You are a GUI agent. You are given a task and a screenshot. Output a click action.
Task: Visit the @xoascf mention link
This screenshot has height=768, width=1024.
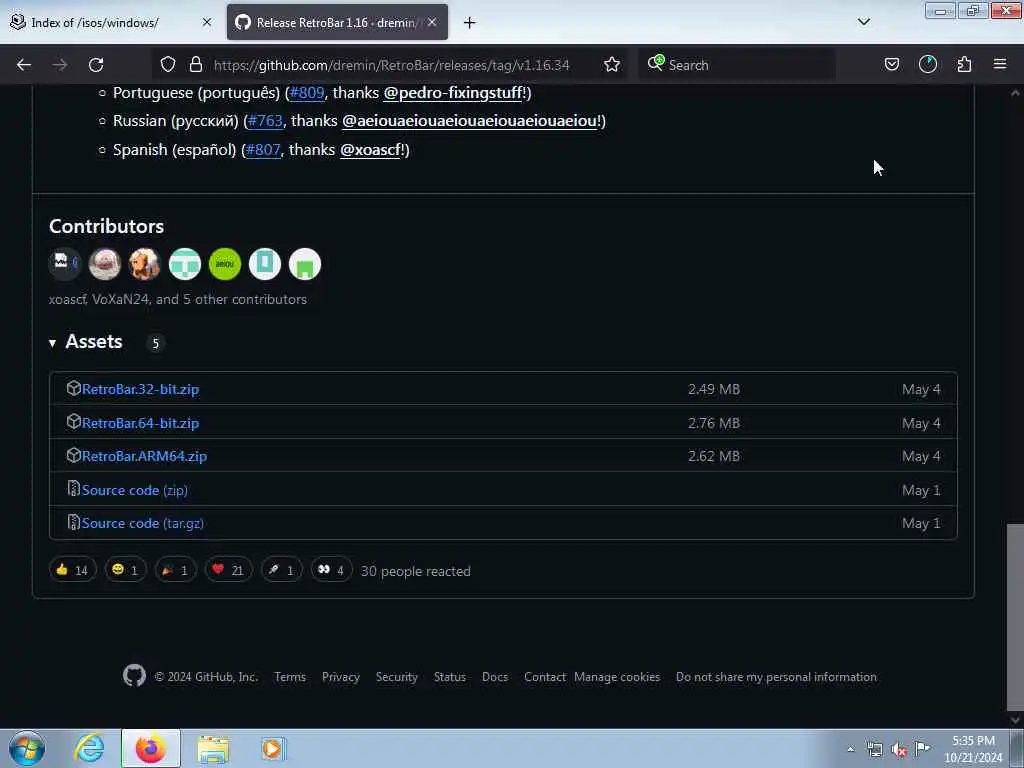(x=370, y=150)
